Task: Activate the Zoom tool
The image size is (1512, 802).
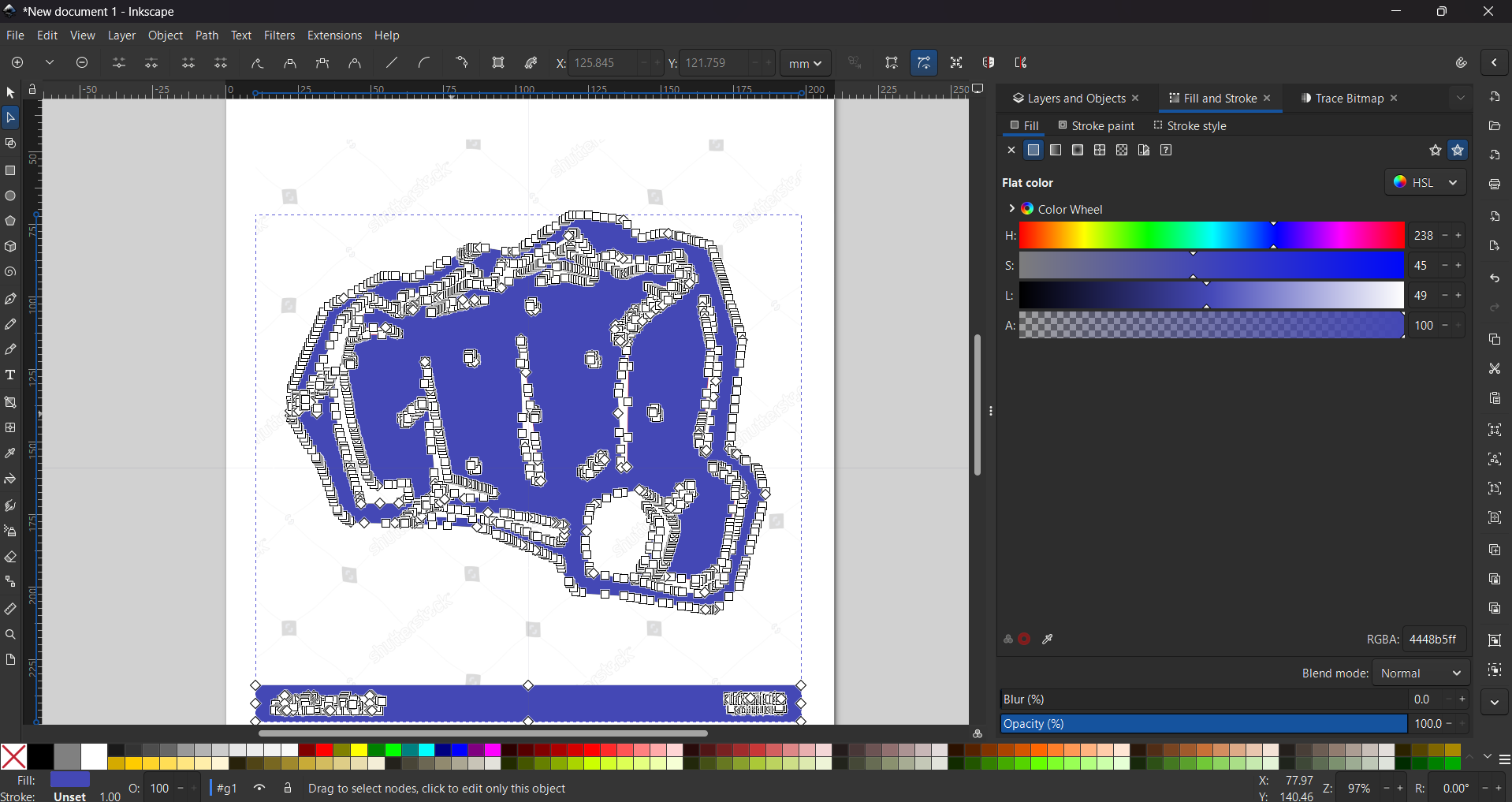Action: tap(10, 635)
